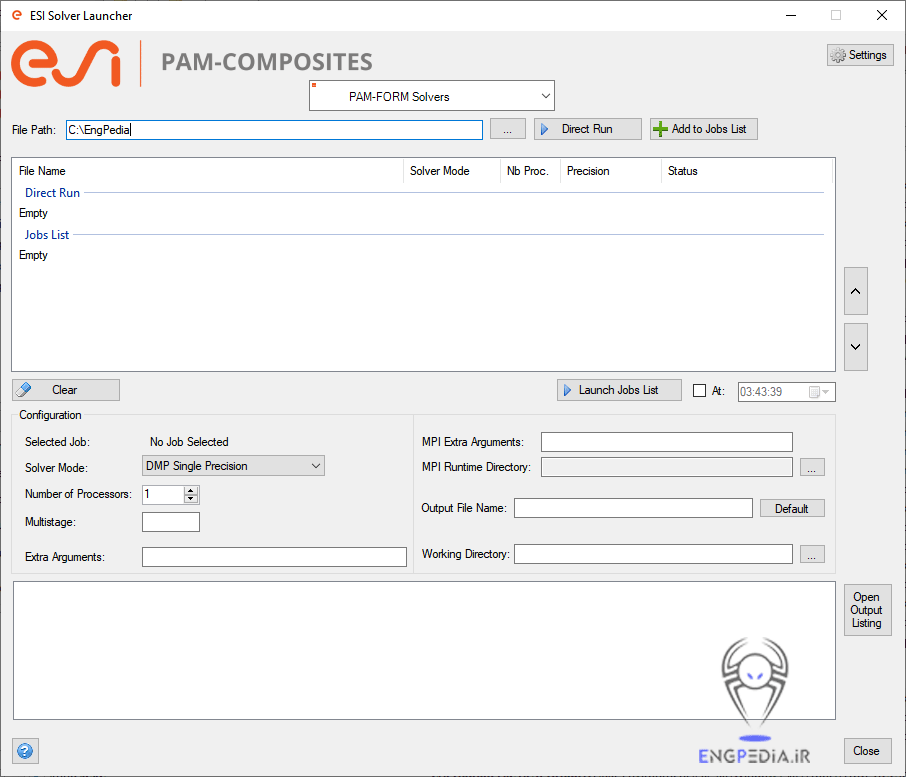
Task: Click the Extra Arguments input field
Action: click(x=274, y=557)
